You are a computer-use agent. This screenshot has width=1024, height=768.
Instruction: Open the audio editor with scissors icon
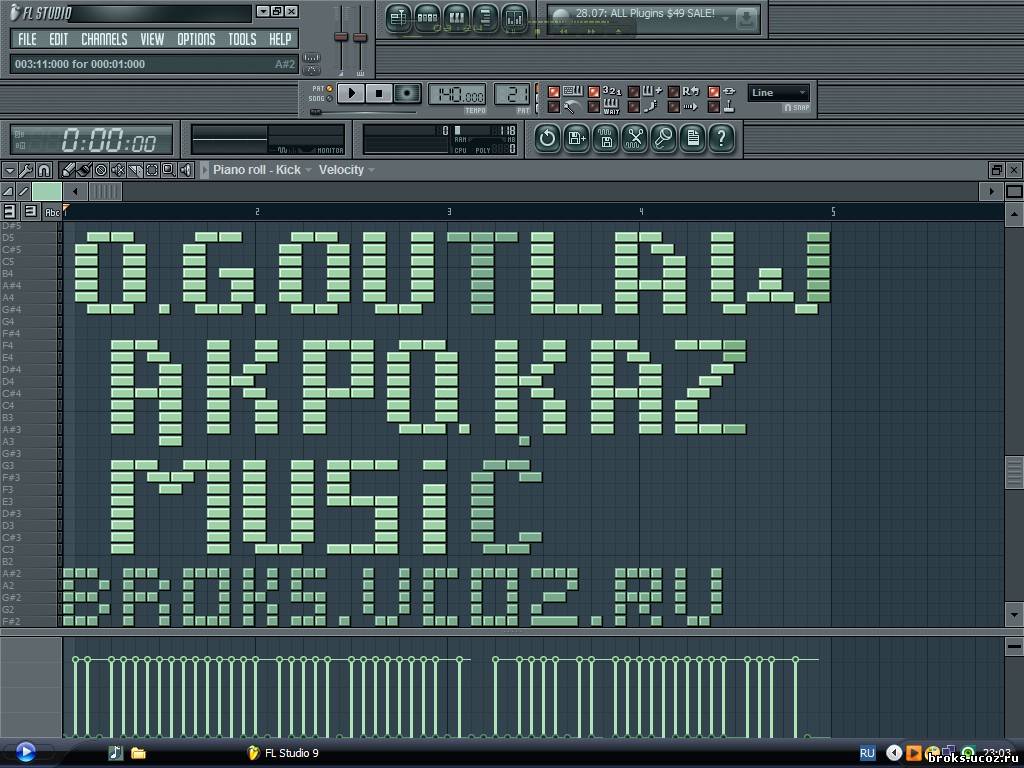point(635,138)
